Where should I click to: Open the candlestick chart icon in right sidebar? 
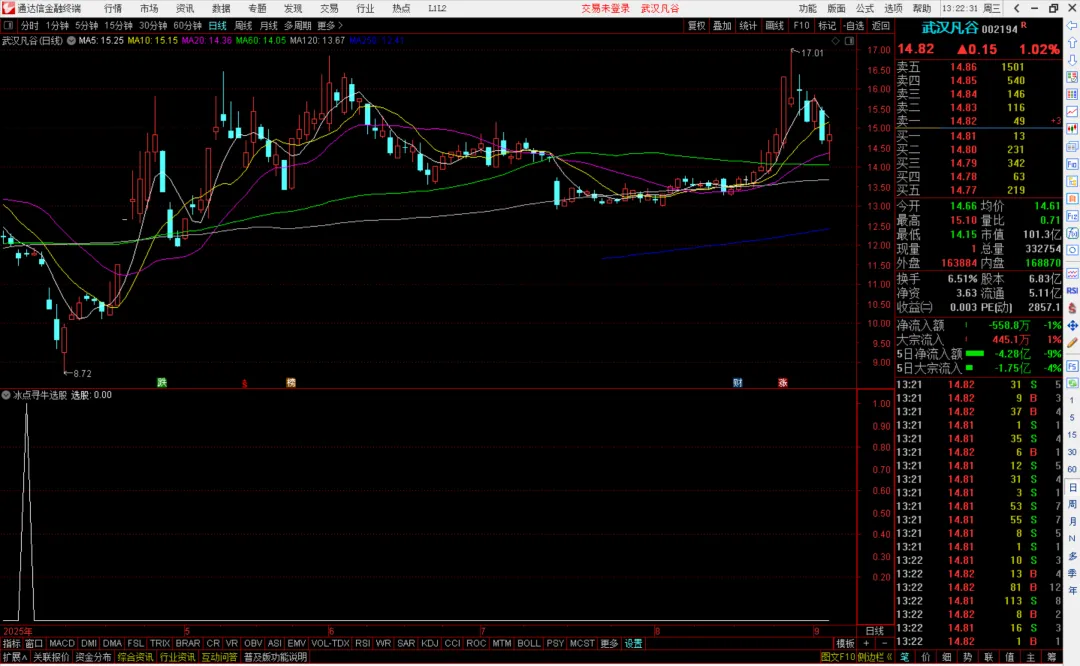1072,129
